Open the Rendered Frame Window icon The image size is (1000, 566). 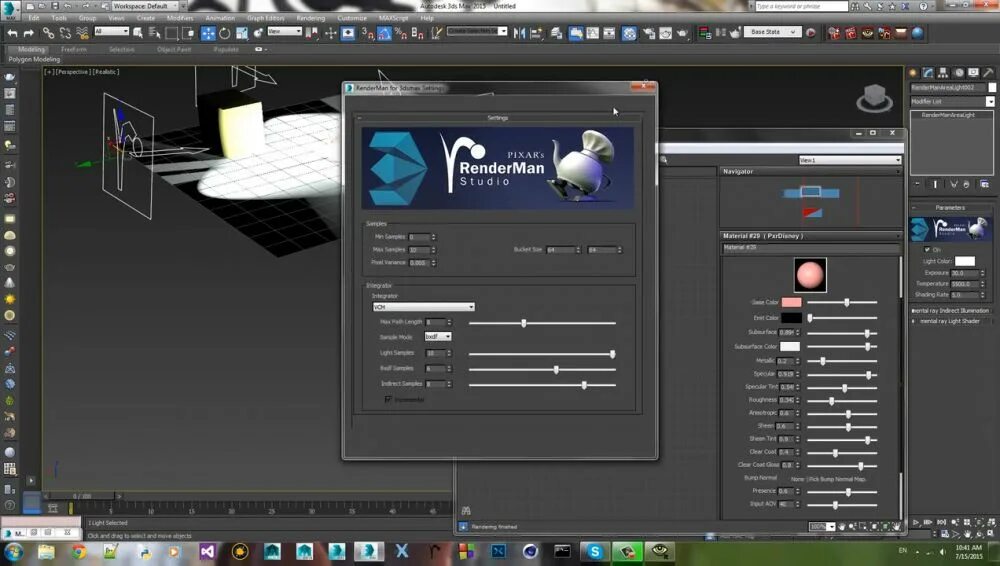click(665, 33)
